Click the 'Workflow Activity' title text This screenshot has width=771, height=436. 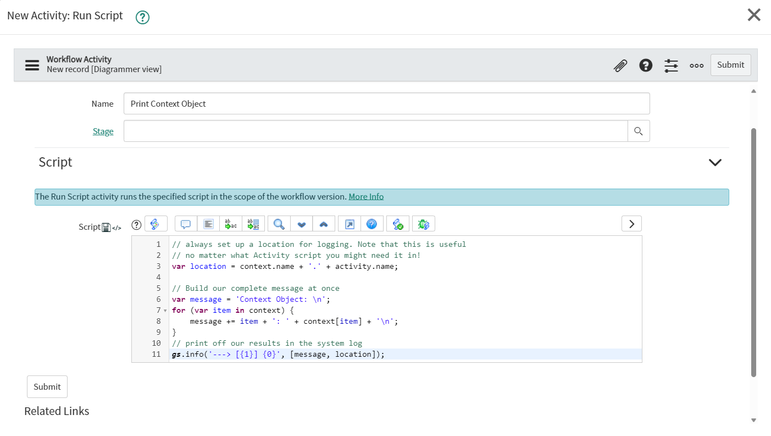click(79, 59)
